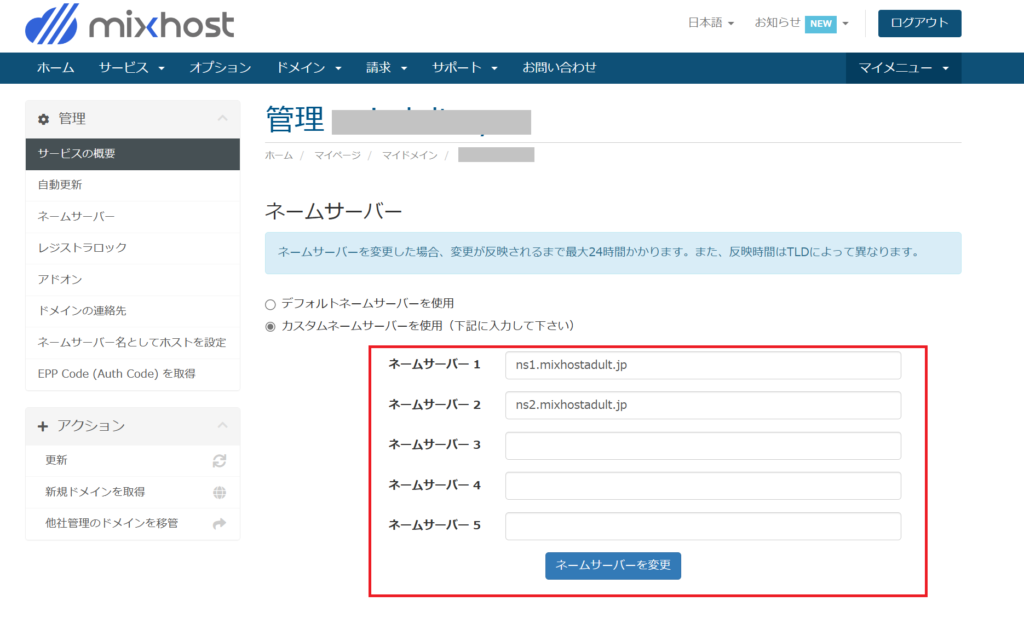The image size is (1024, 630).
Task: Open レジストラロック in sidebar
Action: (82, 247)
